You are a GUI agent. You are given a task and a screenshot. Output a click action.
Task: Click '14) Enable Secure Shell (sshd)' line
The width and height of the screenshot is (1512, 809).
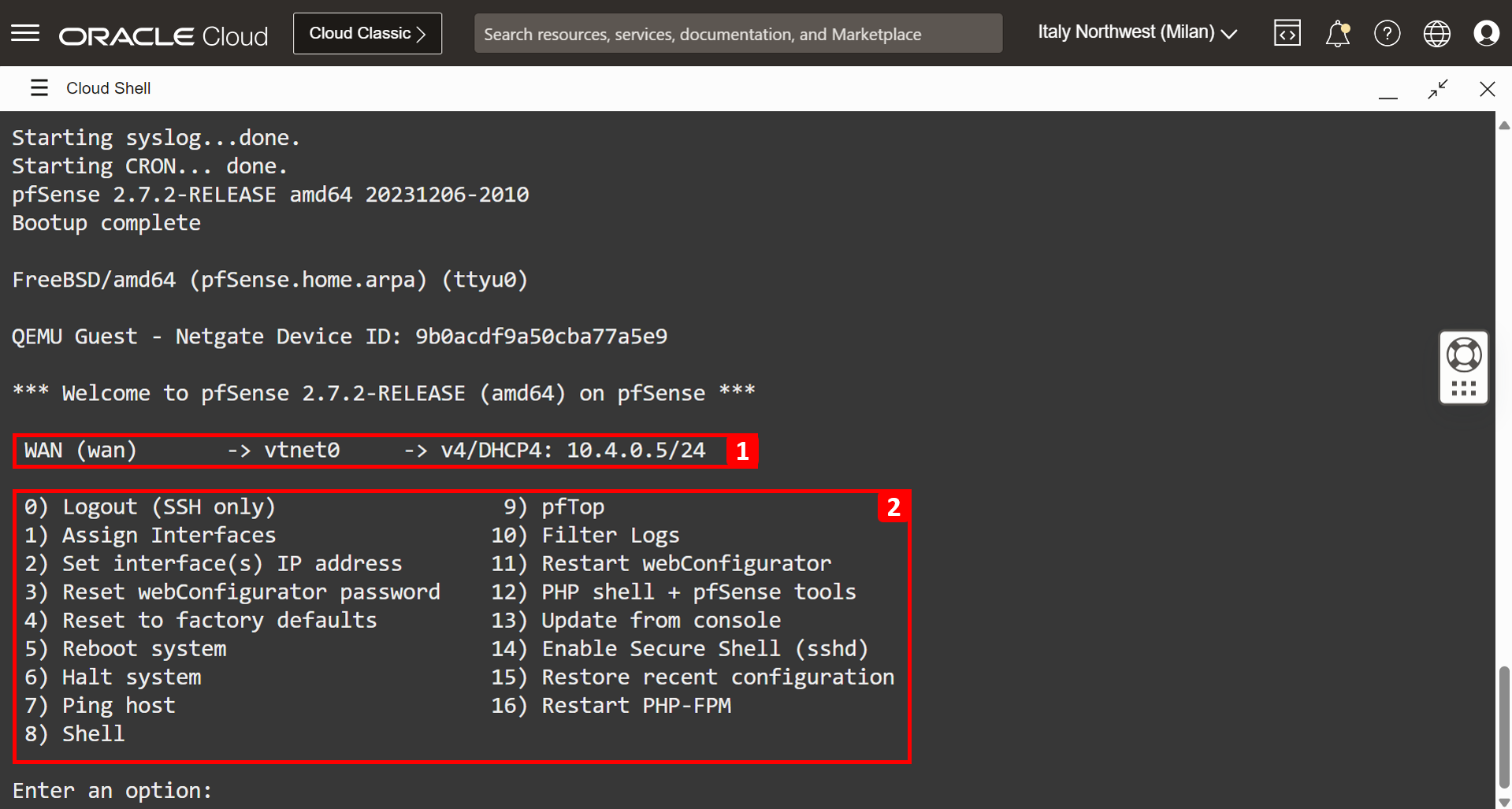pos(680,648)
